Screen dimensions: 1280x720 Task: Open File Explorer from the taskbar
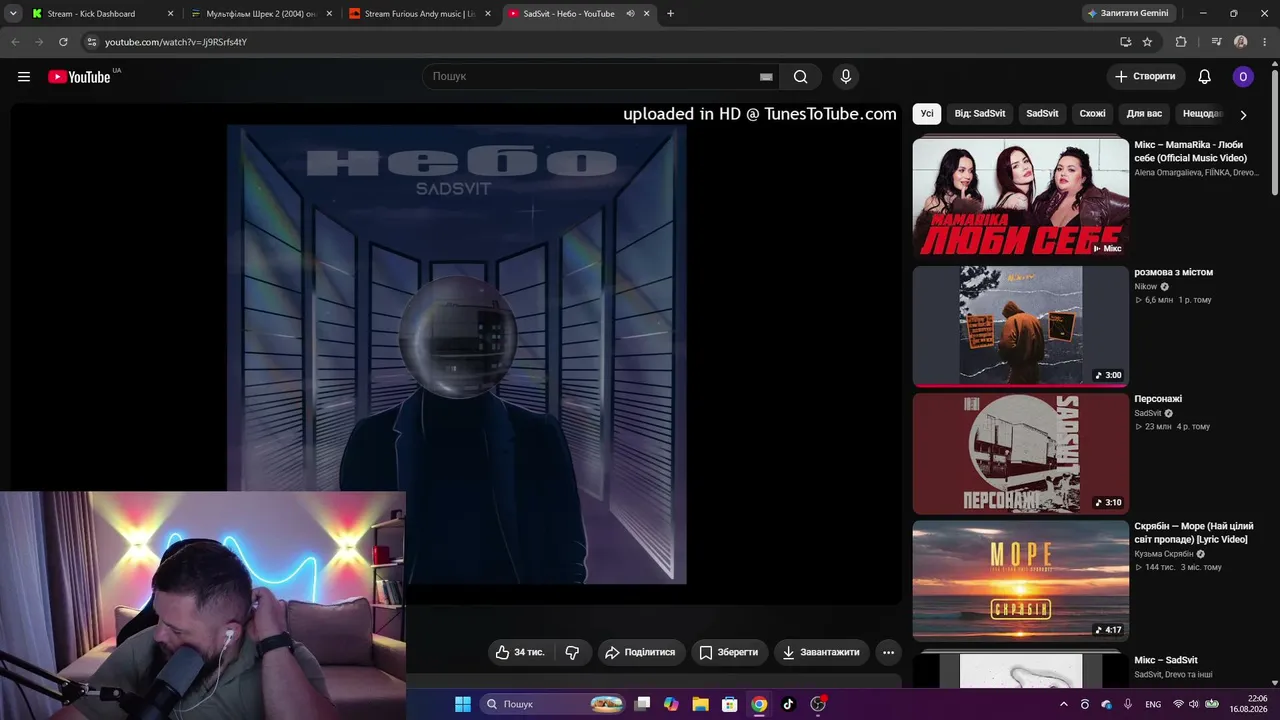click(x=700, y=704)
